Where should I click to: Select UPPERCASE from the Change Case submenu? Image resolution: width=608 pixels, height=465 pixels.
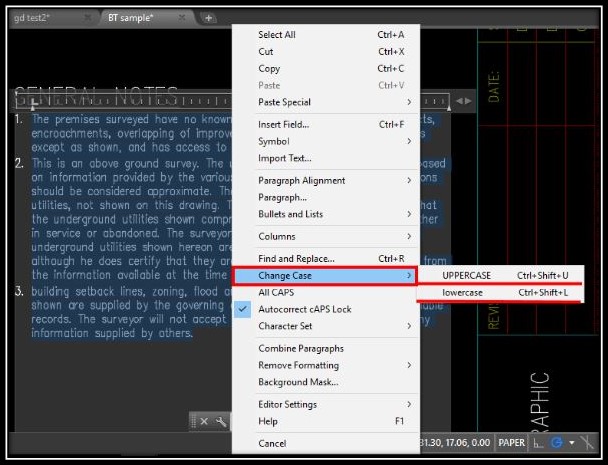(501, 275)
